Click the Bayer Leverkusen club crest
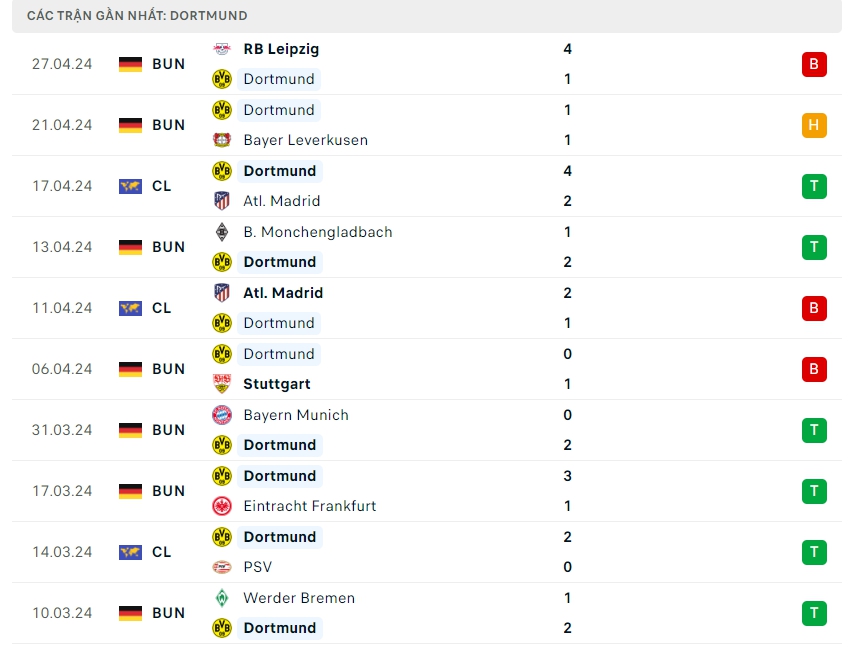The width and height of the screenshot is (855, 647). click(x=222, y=140)
